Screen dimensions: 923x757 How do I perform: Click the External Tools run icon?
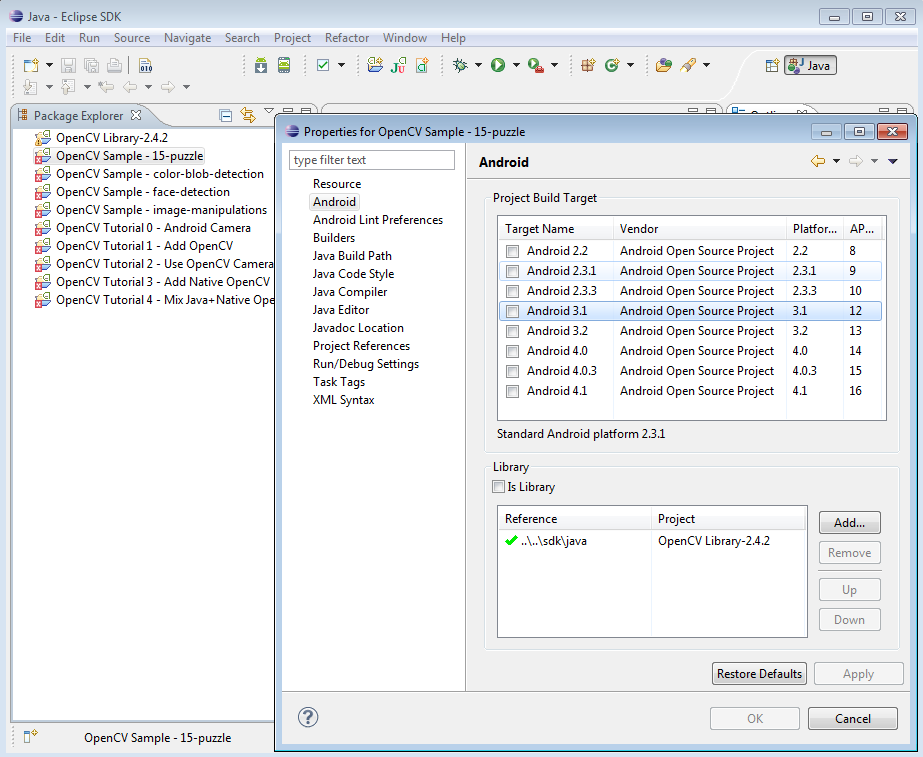[x=536, y=65]
